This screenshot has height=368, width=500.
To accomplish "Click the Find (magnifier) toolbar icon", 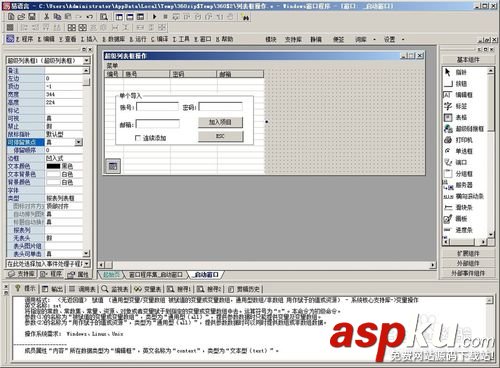I will [104, 17].
